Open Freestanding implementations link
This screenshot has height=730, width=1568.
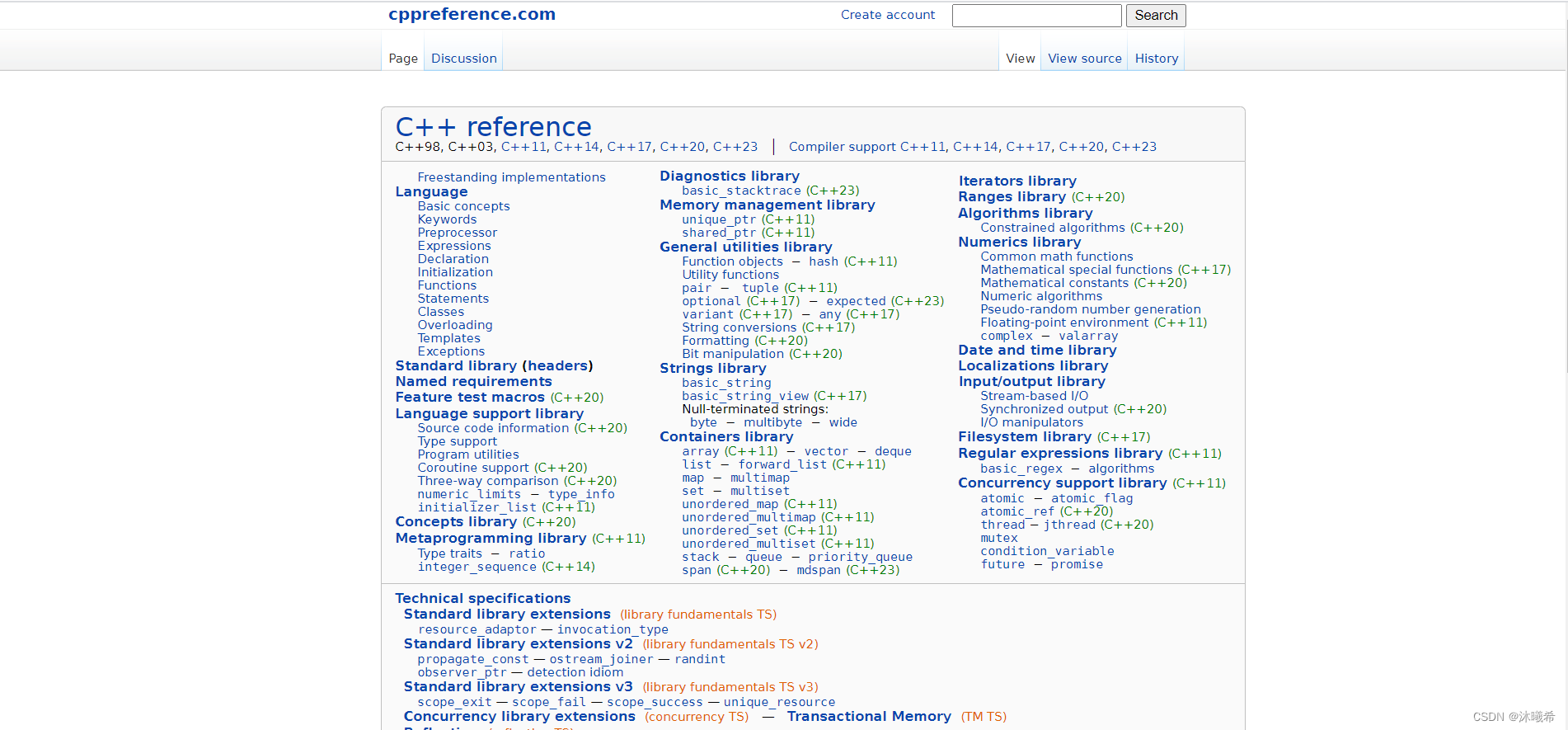511,177
